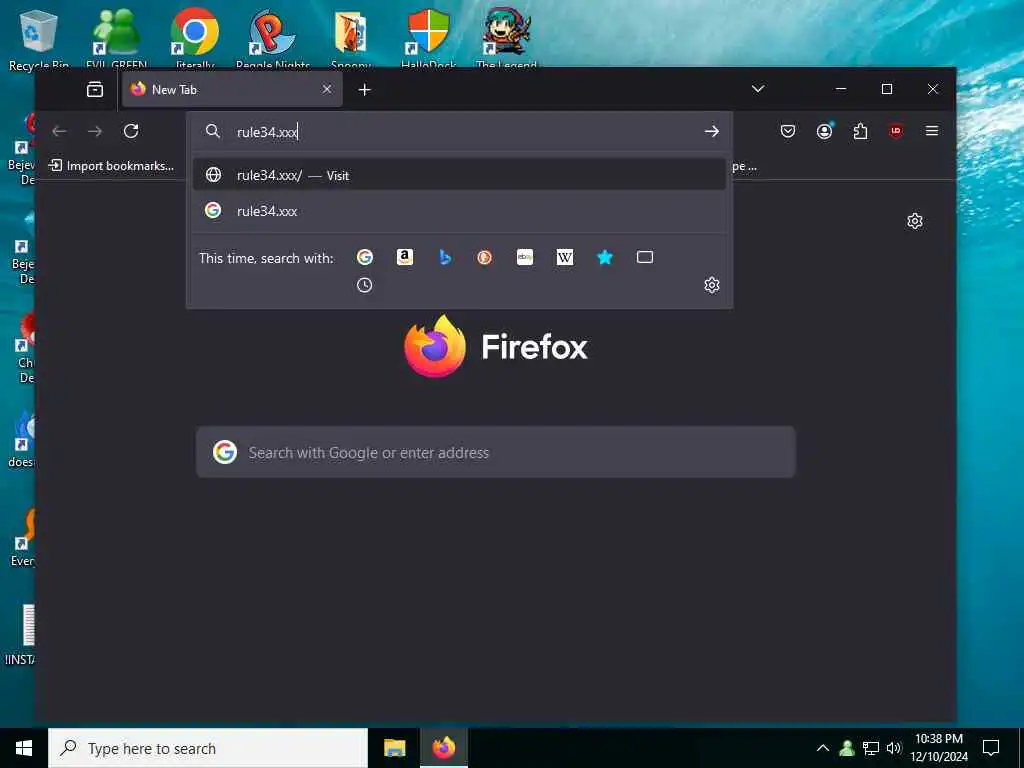This screenshot has width=1024, height=768.
Task: Search in Tabs icon
Action: [x=645, y=257]
